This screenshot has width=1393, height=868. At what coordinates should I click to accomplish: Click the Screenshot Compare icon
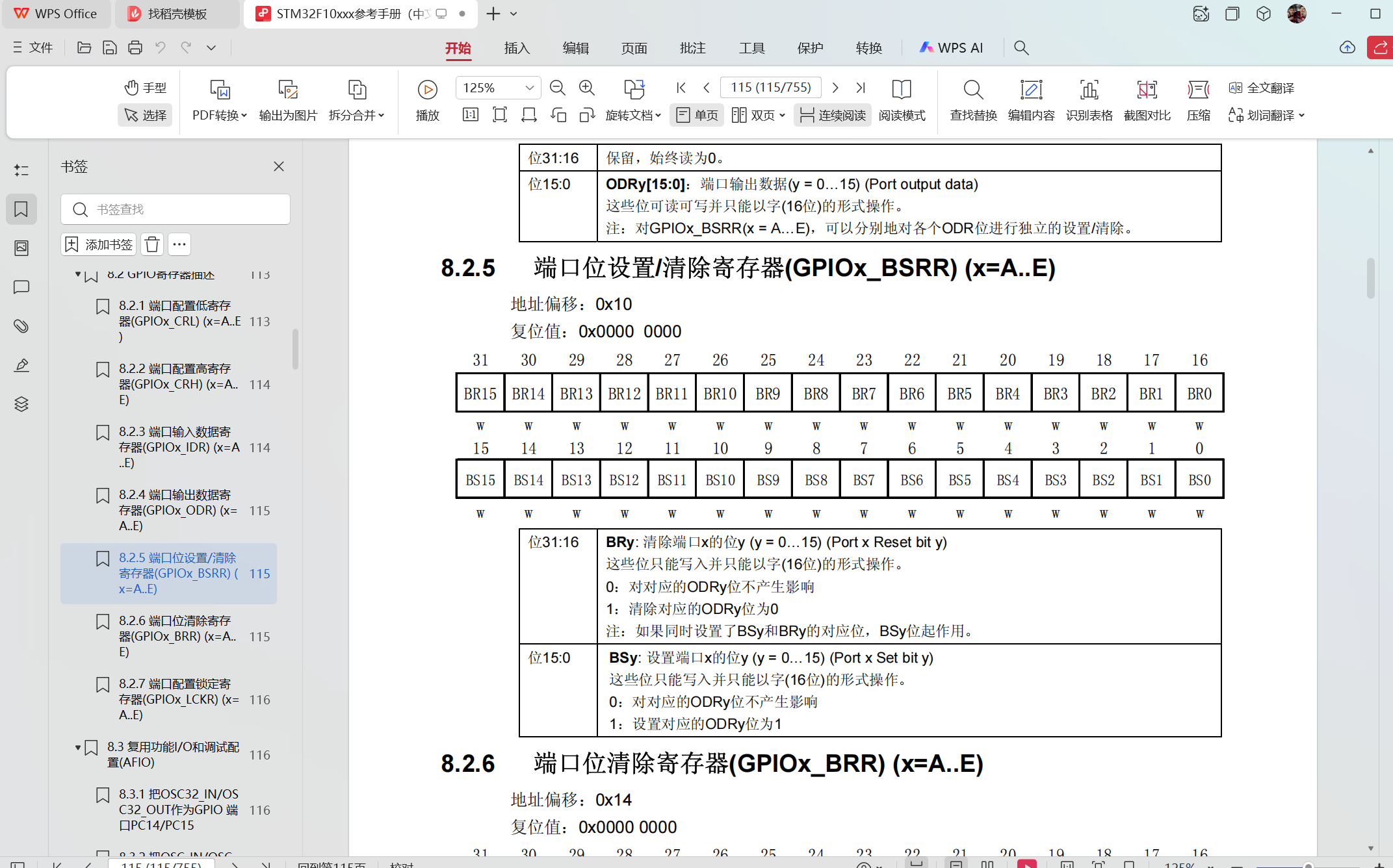pos(1147,90)
